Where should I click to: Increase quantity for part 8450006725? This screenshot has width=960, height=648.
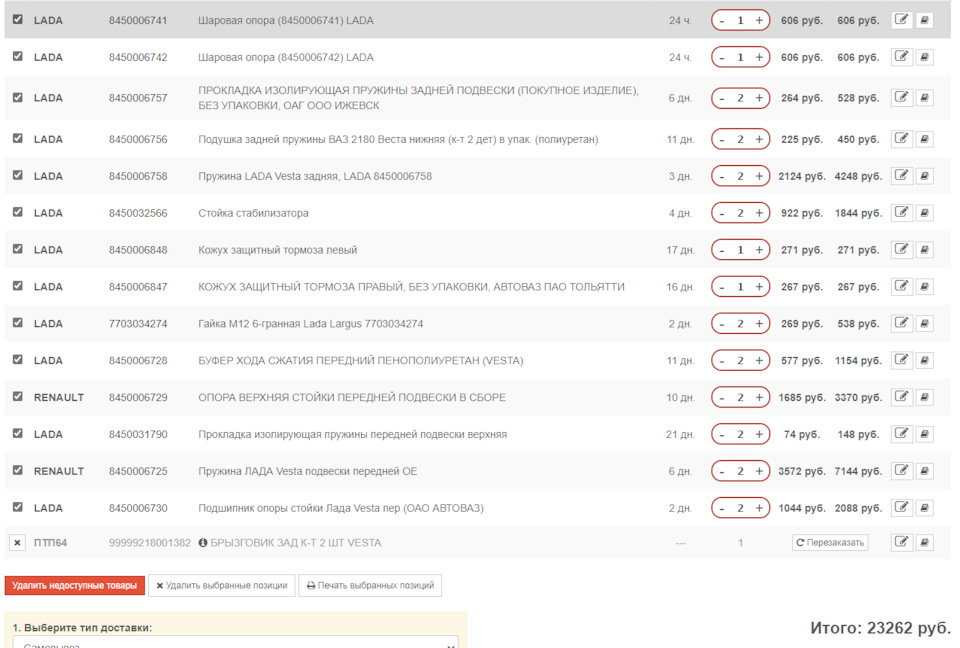coord(759,471)
